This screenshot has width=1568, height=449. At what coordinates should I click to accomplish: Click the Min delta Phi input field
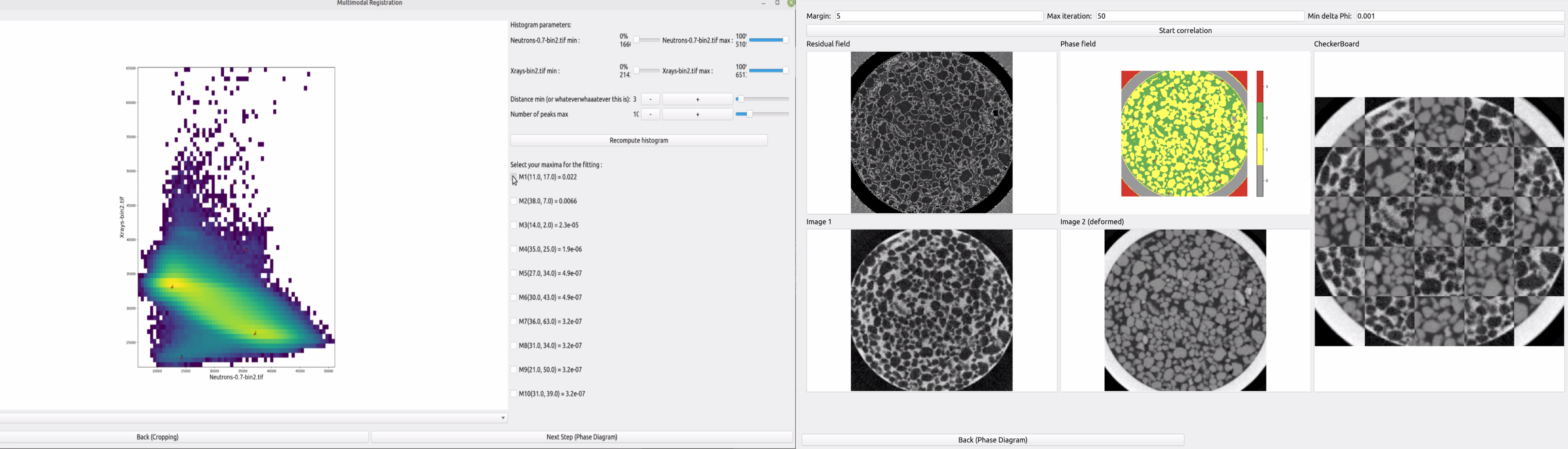(x=1460, y=17)
